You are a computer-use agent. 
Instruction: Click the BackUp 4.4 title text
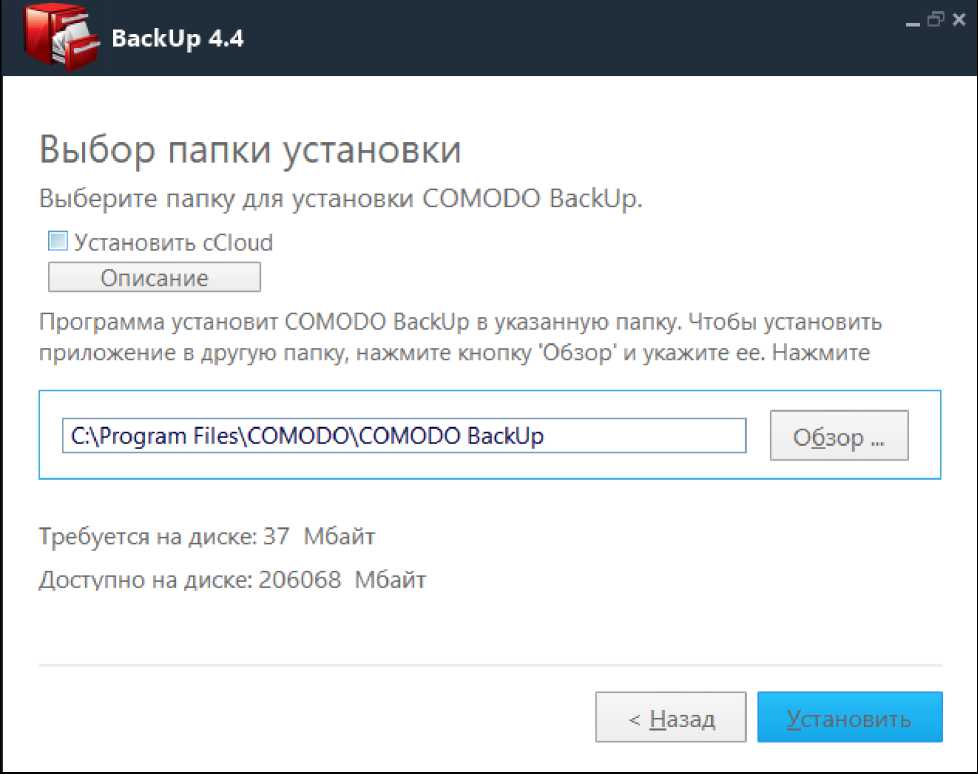coord(178,39)
